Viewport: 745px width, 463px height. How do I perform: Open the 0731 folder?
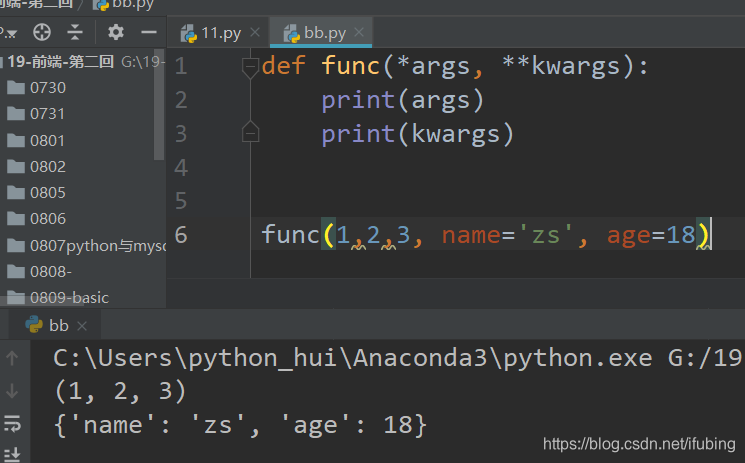tap(47, 114)
